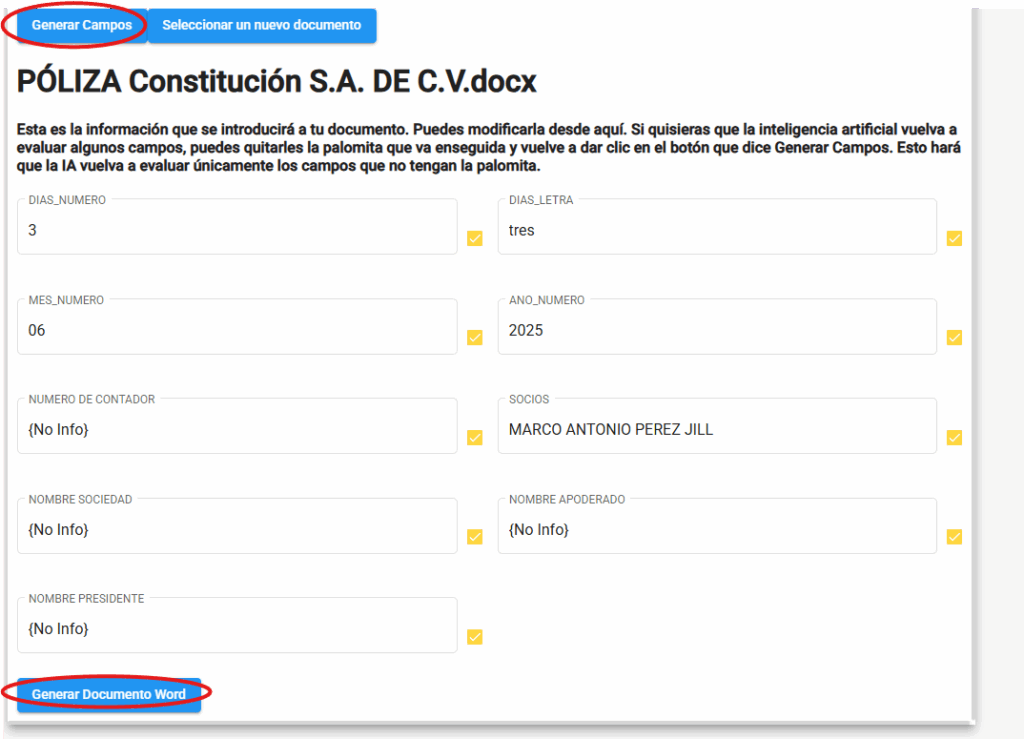Toggle the NOMBRE APODERADO checkbox
The width and height of the screenshot is (1024, 739).
(x=954, y=537)
